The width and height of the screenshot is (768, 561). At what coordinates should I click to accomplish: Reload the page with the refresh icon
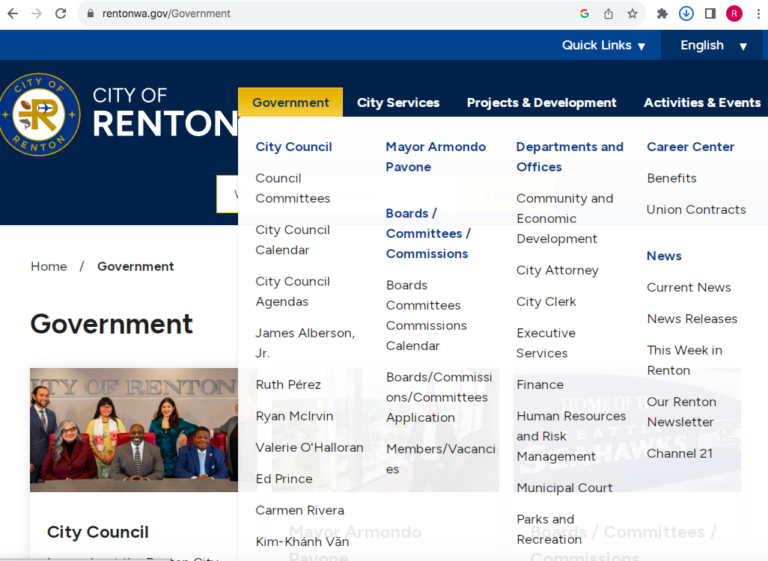[x=61, y=14]
